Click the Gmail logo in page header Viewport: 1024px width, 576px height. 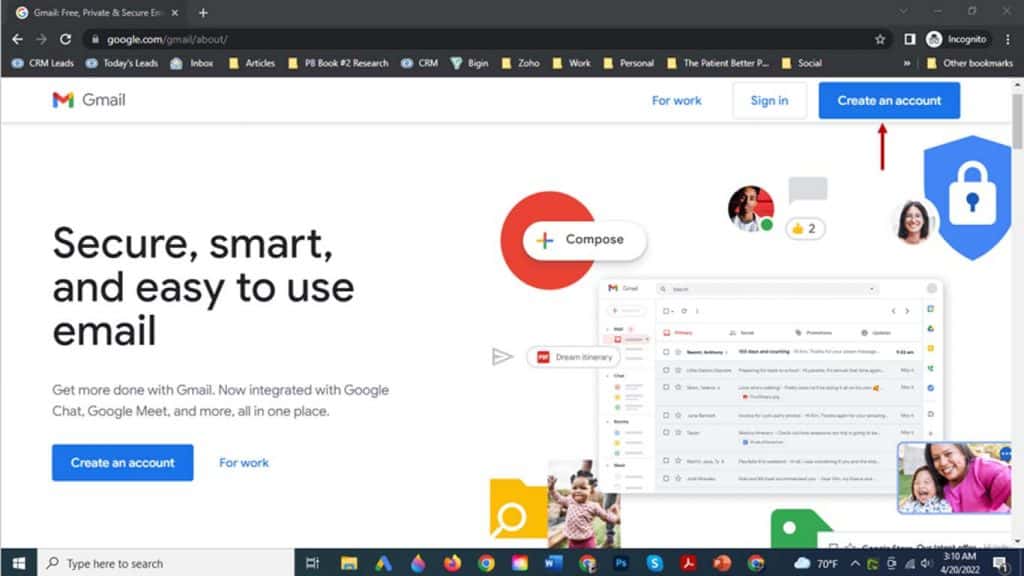(x=89, y=100)
